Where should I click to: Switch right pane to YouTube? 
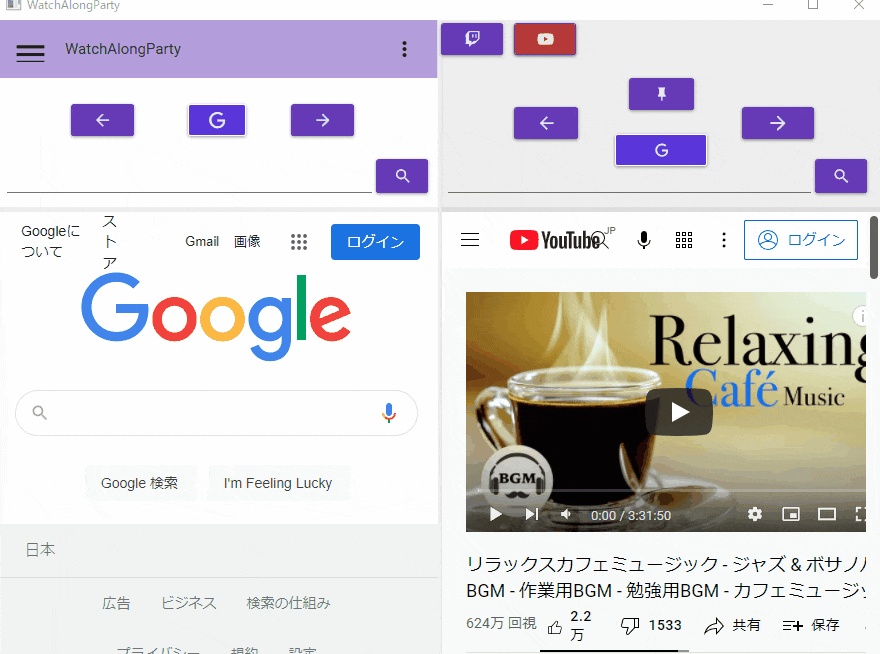pyautogui.click(x=545, y=39)
